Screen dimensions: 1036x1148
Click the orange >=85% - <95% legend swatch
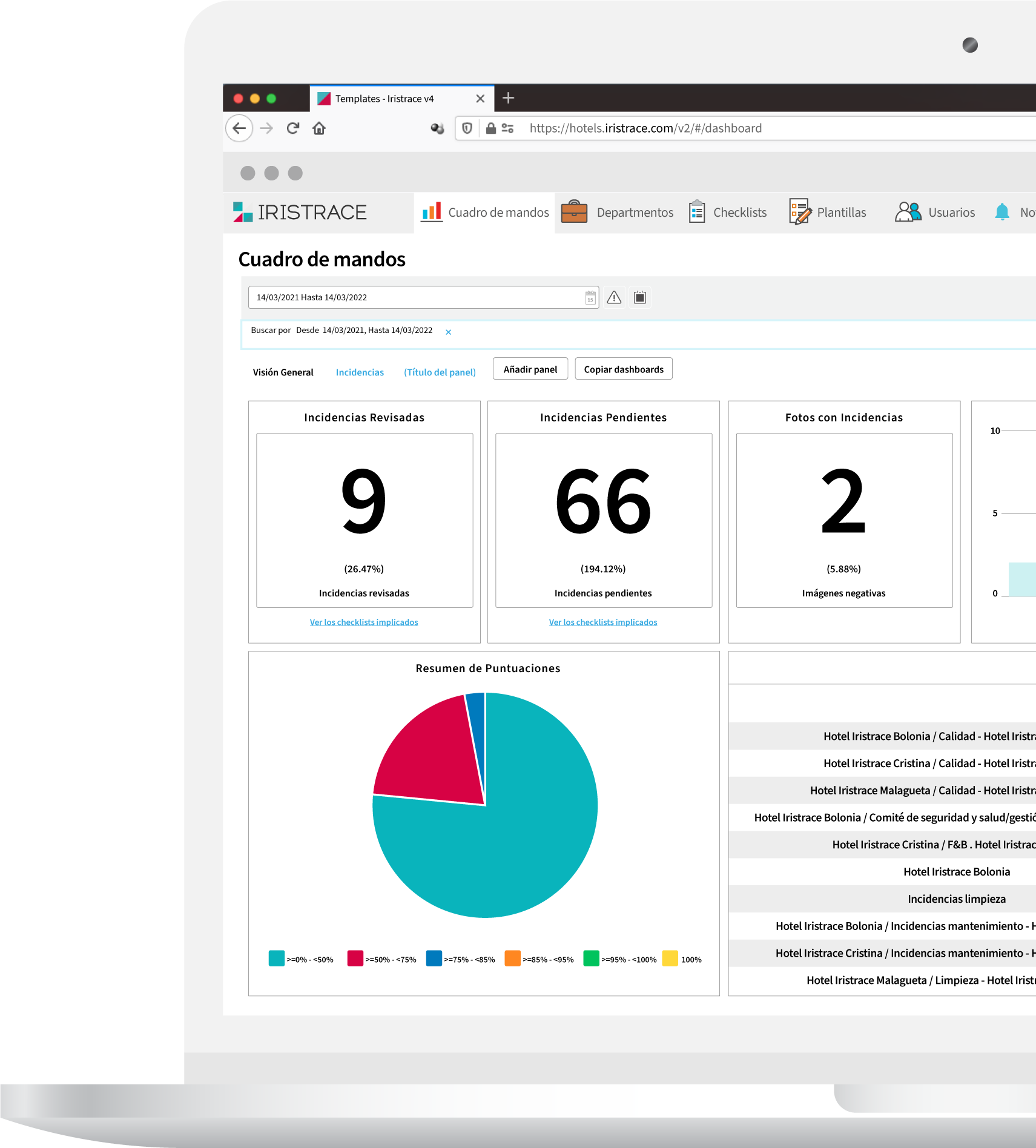pyautogui.click(x=513, y=958)
